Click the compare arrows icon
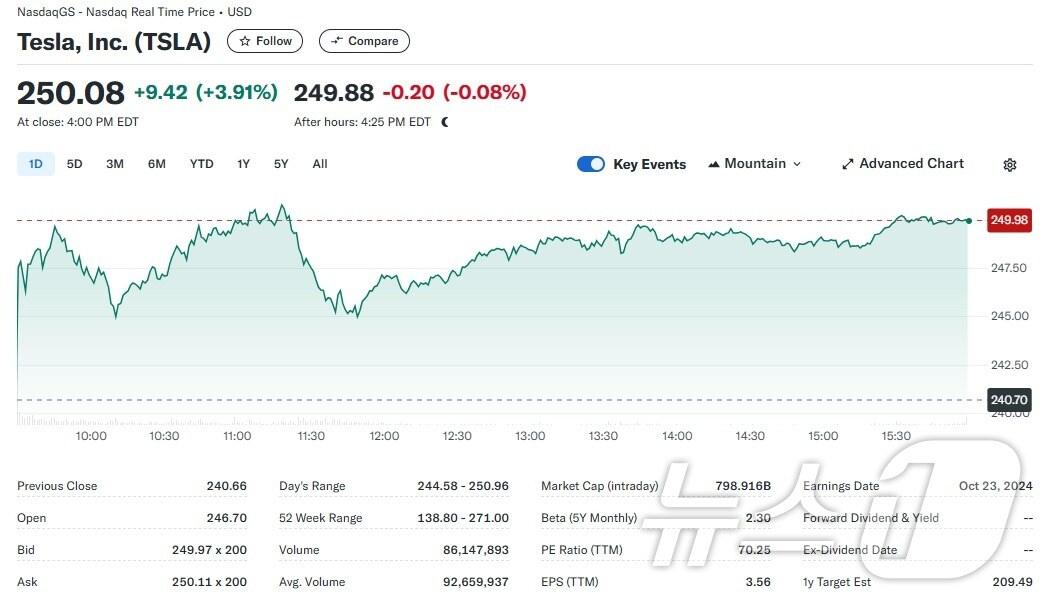This screenshot has width=1040, height=598. click(x=337, y=41)
